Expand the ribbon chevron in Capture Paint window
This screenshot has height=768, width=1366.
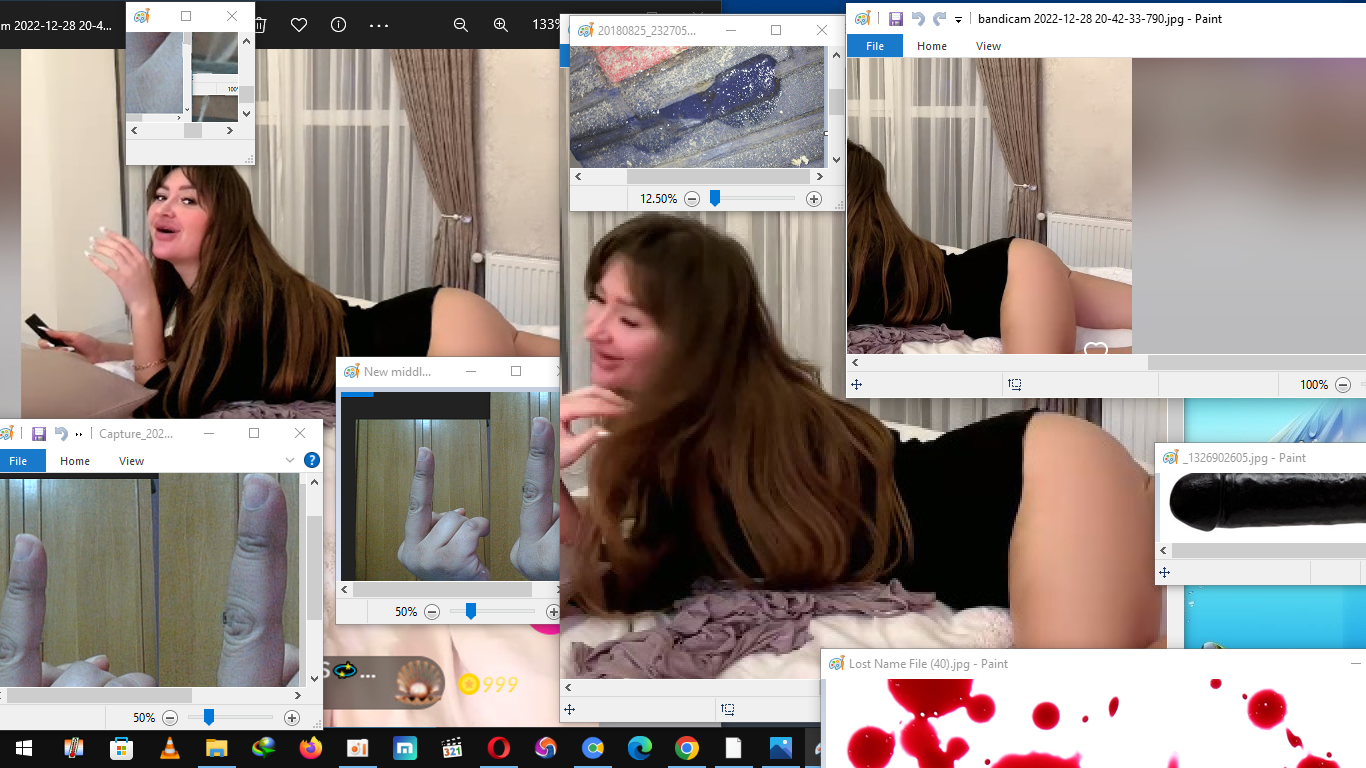[x=290, y=460]
